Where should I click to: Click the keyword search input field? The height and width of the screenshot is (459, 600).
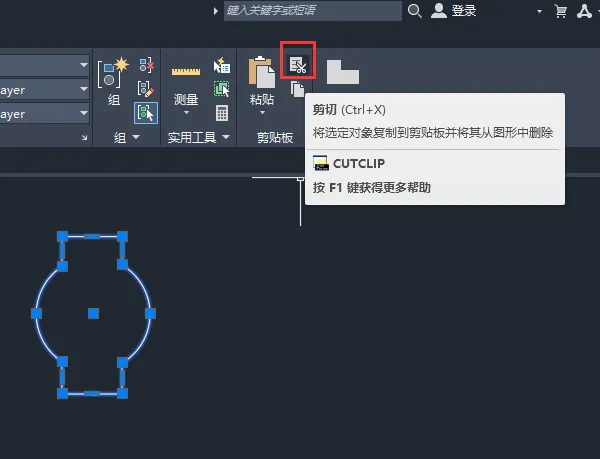click(x=313, y=10)
